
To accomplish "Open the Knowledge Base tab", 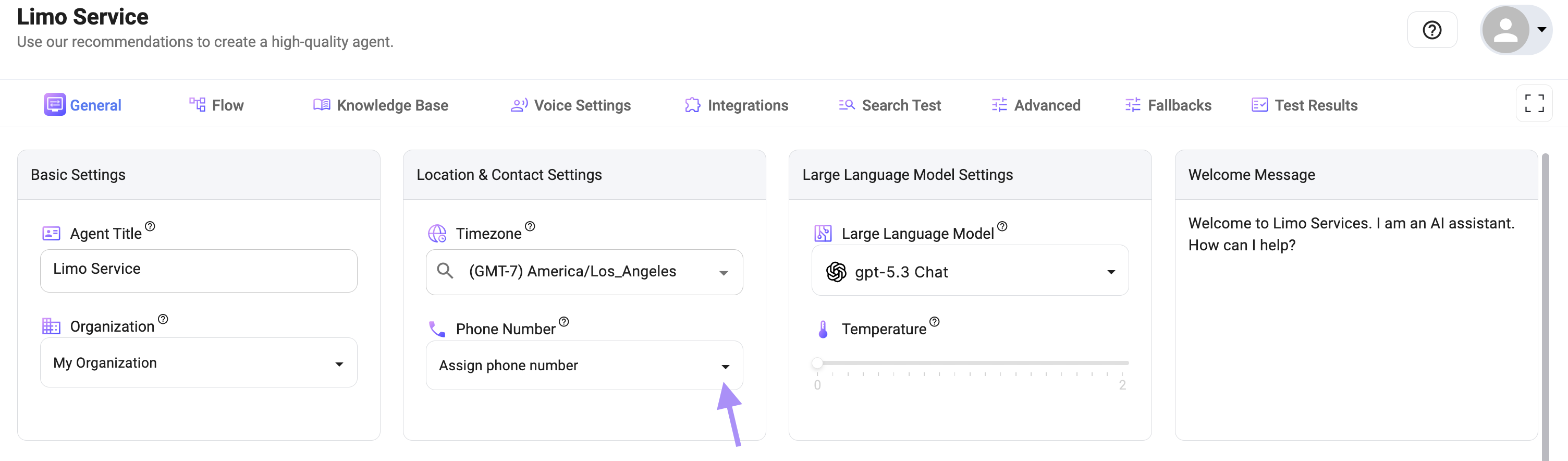I will 381,105.
